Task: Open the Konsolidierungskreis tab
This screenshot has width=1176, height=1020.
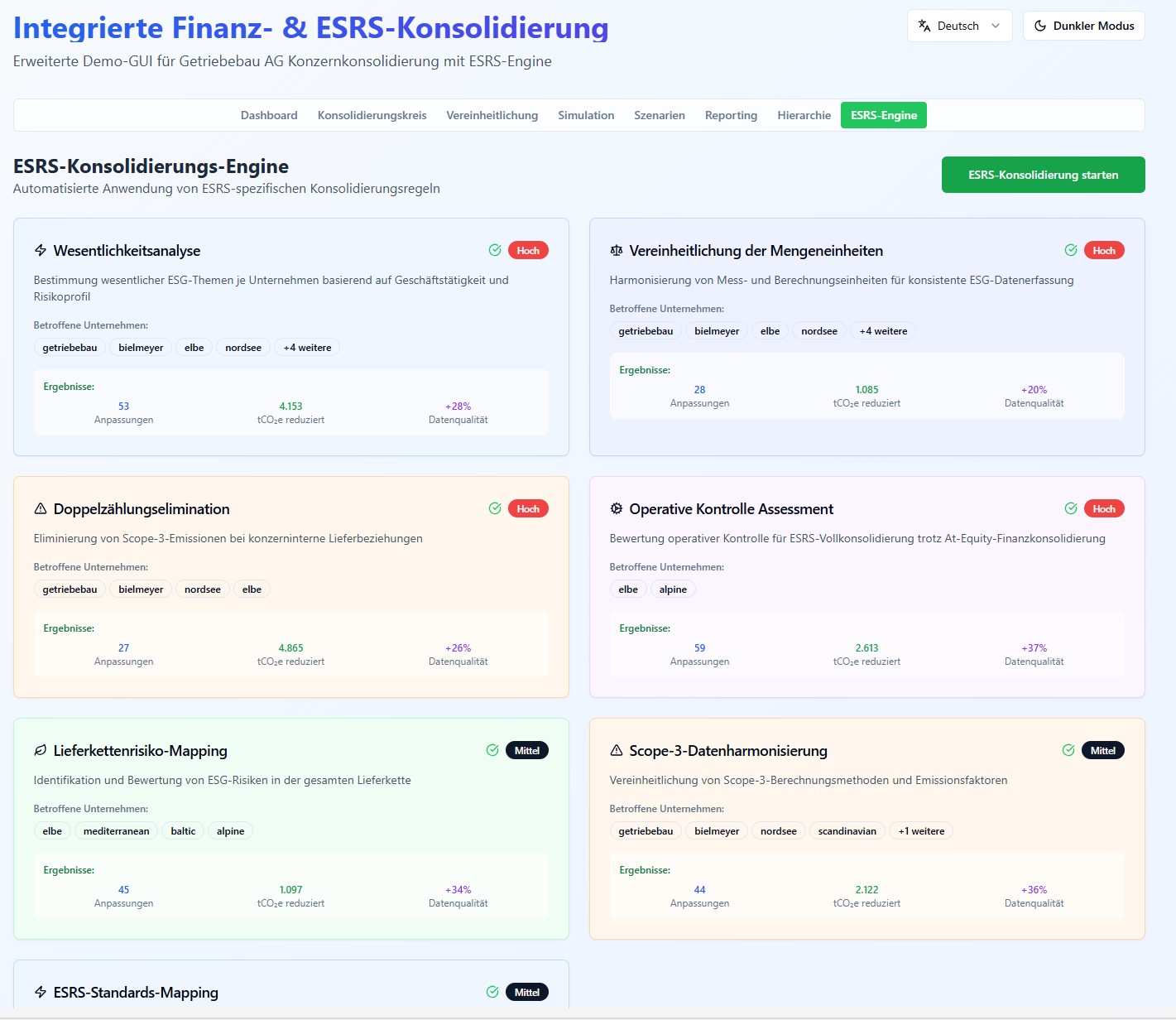Action: click(372, 115)
